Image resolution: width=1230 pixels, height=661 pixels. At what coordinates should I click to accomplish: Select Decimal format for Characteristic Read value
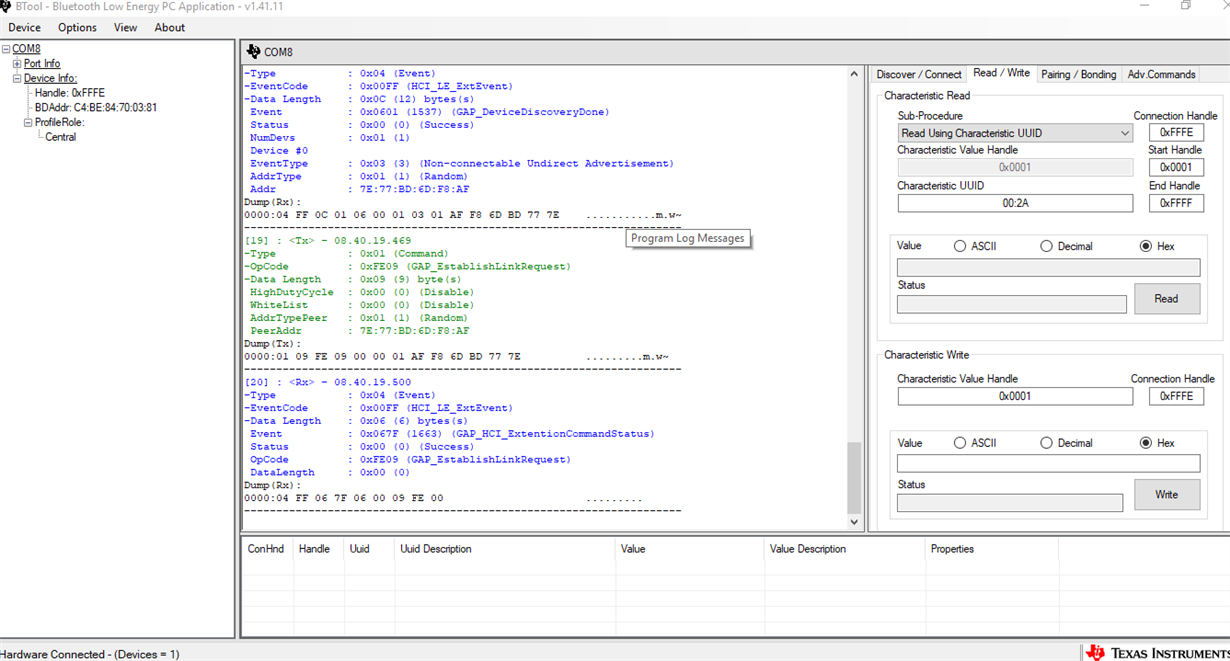coord(1046,246)
